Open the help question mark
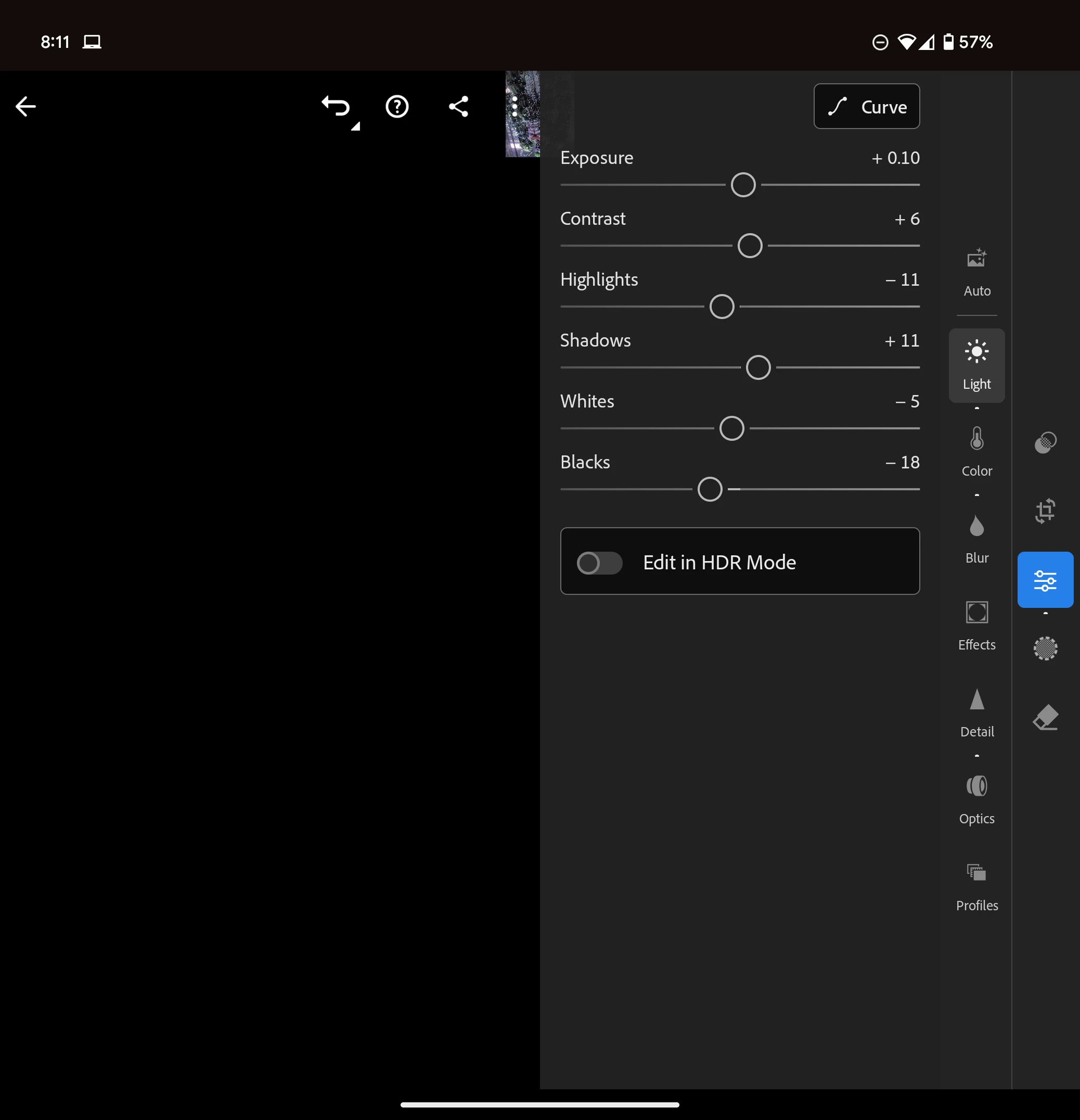This screenshot has width=1080, height=1120. click(x=397, y=106)
